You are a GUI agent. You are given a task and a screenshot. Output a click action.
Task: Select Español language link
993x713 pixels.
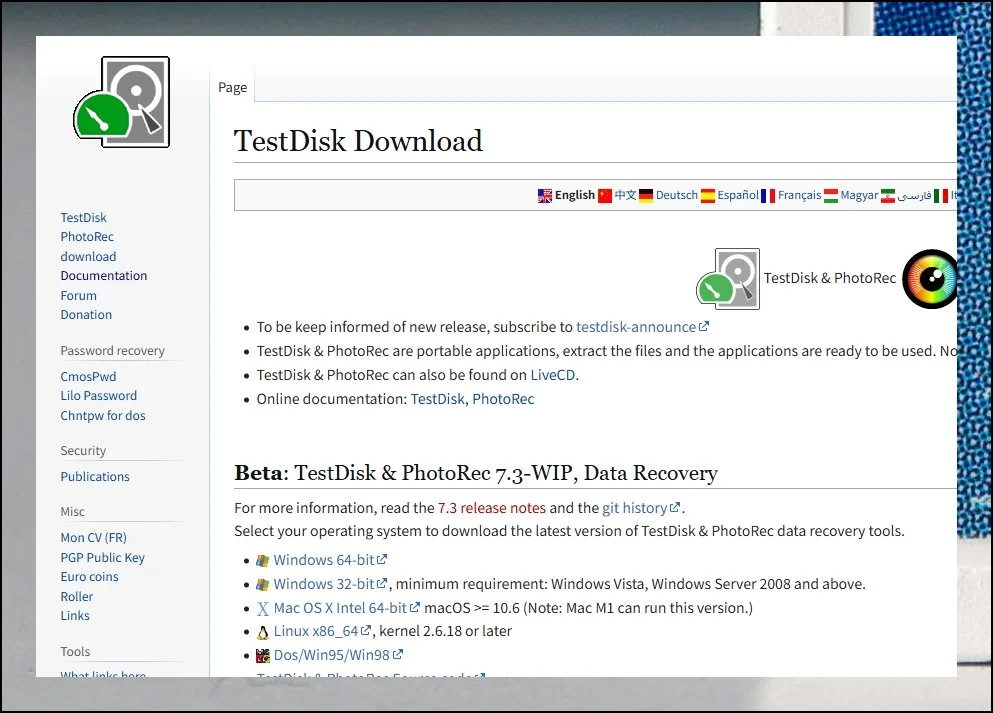point(737,196)
